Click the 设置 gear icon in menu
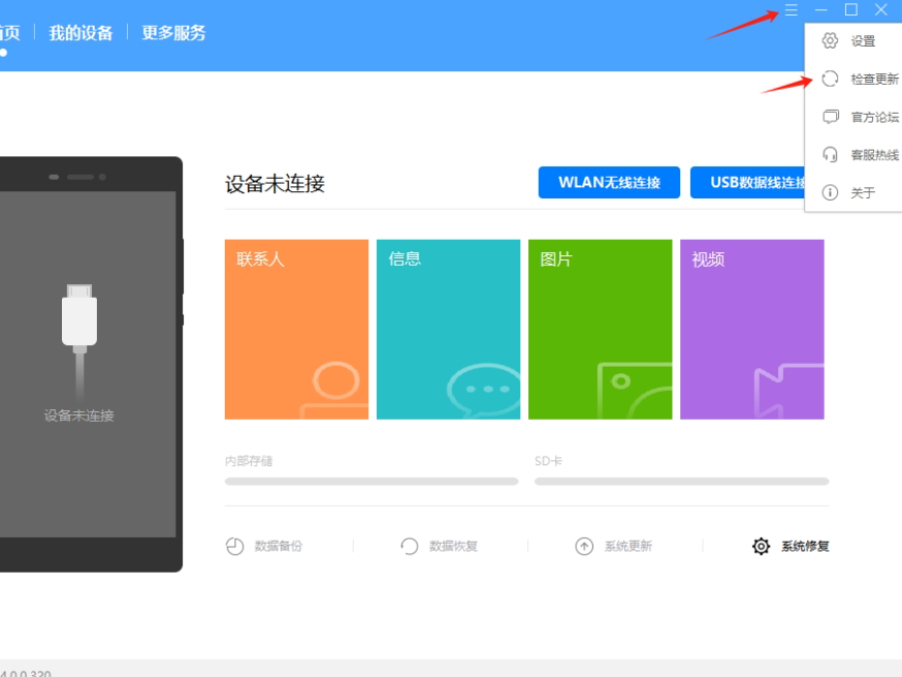 [x=829, y=41]
